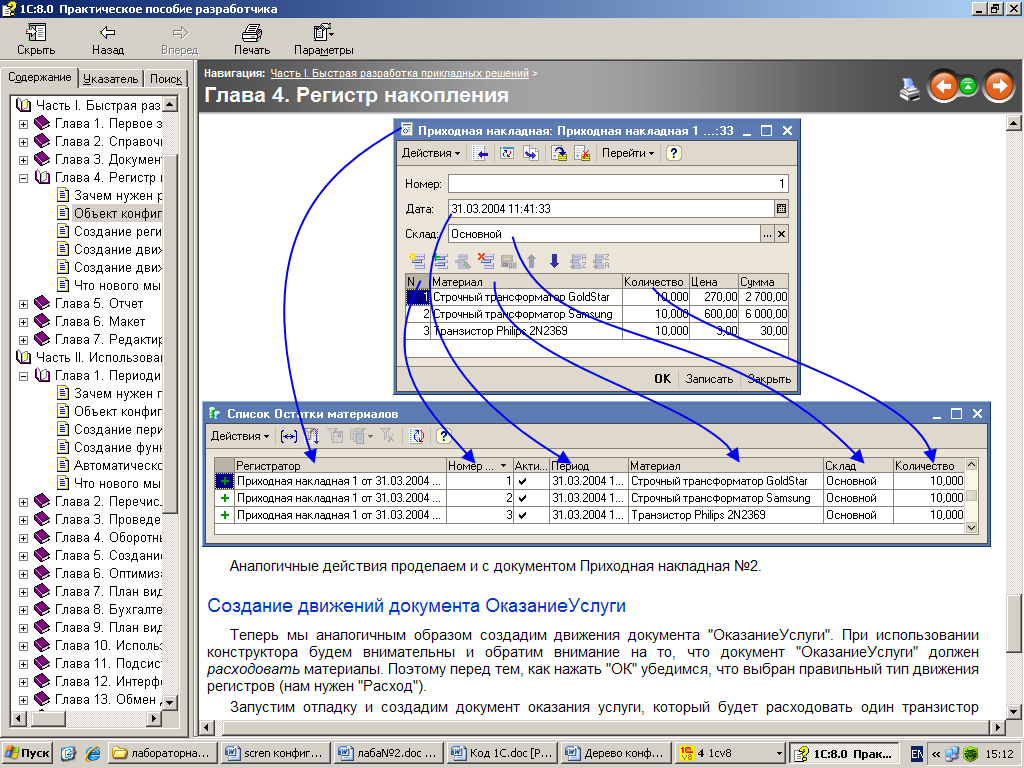
Task: Expand the Глава 5. Отчет tree node
Action: (23, 304)
